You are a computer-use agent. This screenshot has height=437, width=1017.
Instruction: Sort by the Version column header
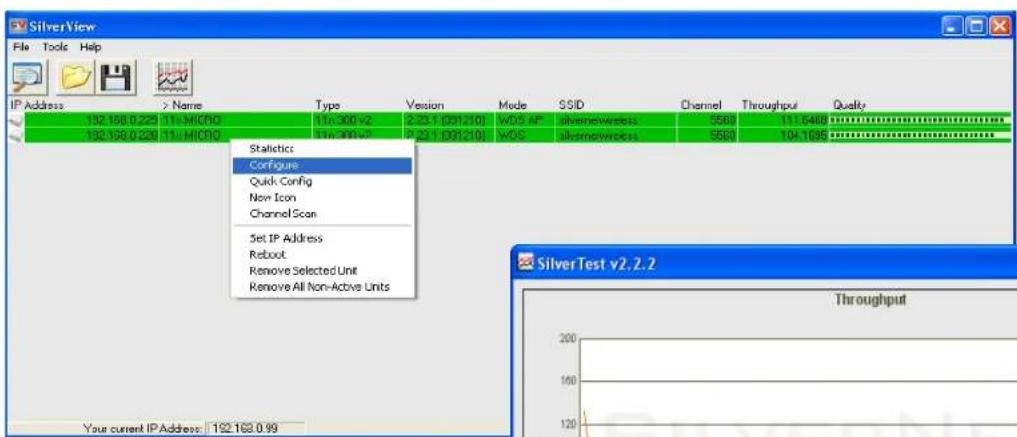click(x=425, y=105)
